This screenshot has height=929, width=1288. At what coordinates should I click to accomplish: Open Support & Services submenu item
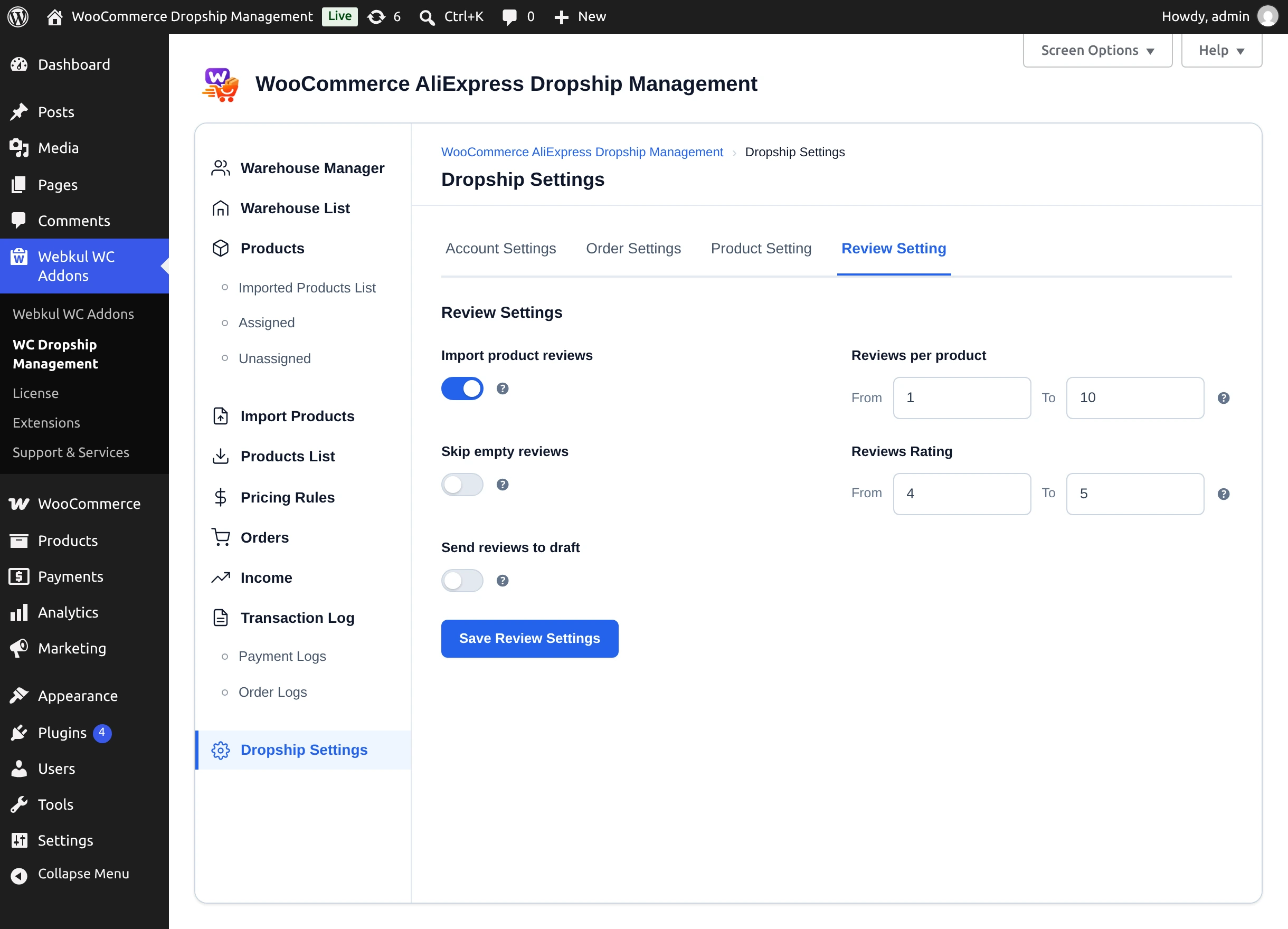coord(71,452)
